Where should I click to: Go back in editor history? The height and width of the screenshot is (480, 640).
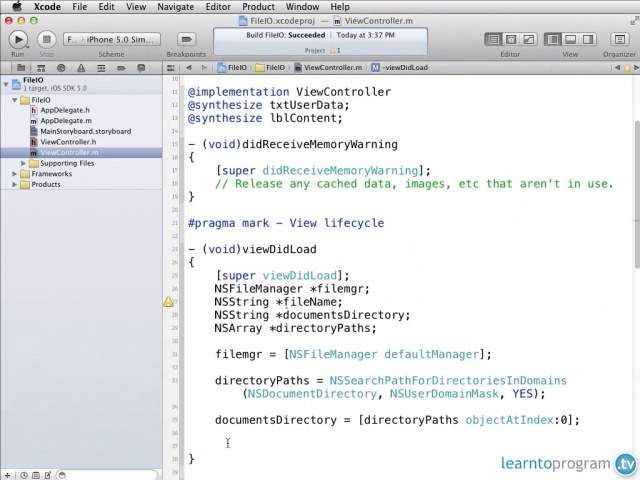coord(189,67)
